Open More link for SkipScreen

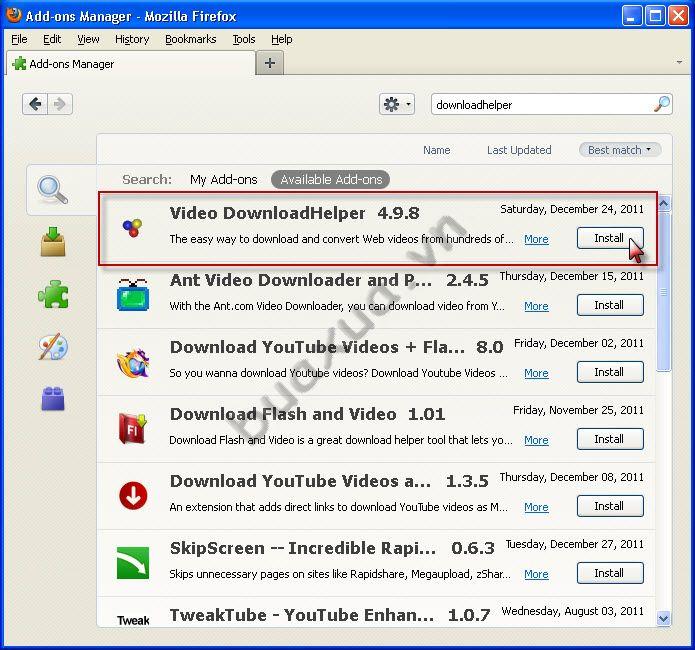[536, 574]
